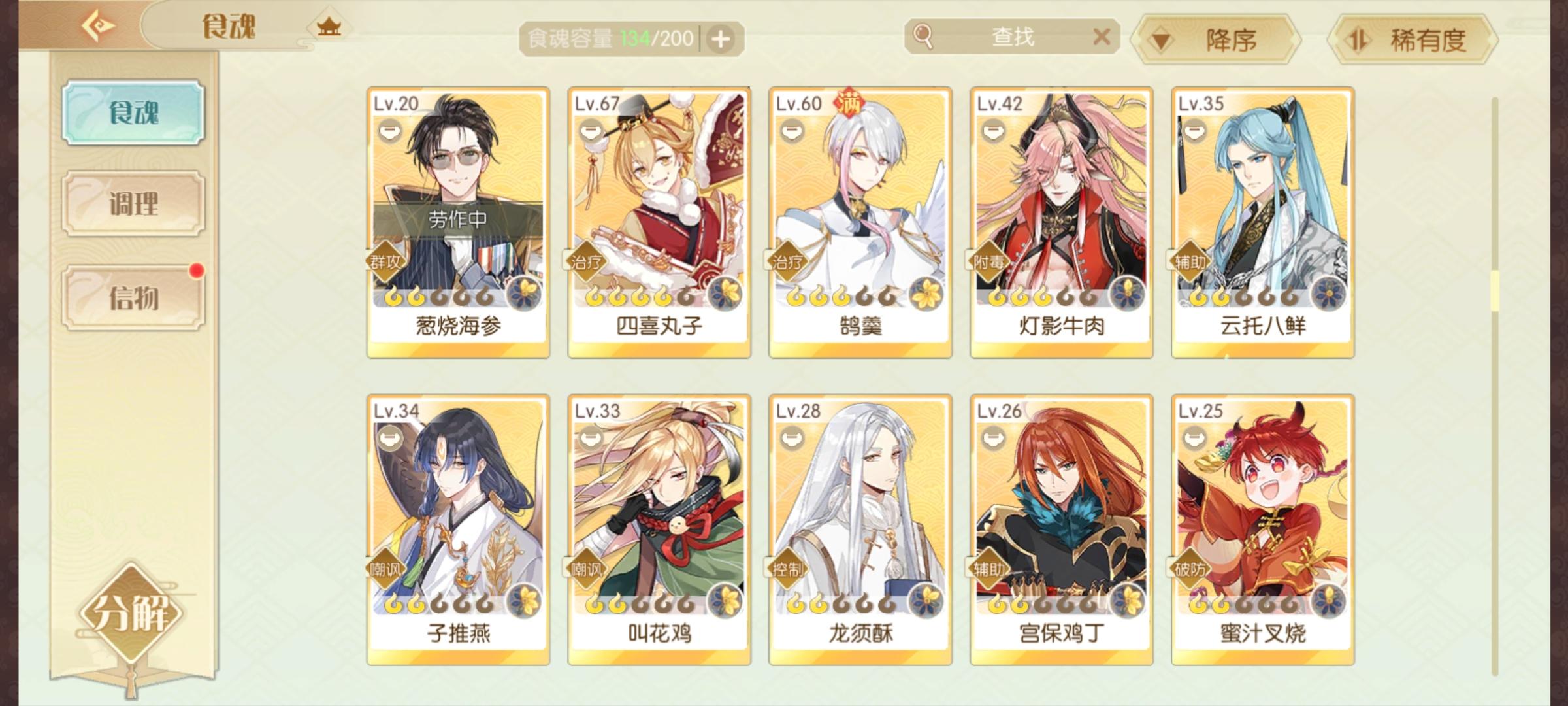Click the back arrow icon
The height and width of the screenshot is (706, 1568).
(98, 26)
